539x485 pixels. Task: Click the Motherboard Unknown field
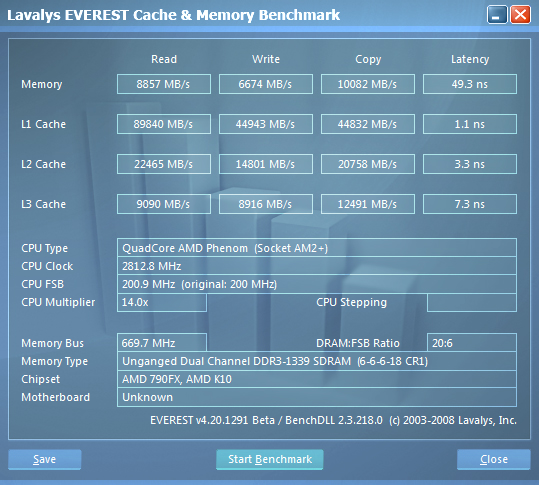[x=317, y=397]
